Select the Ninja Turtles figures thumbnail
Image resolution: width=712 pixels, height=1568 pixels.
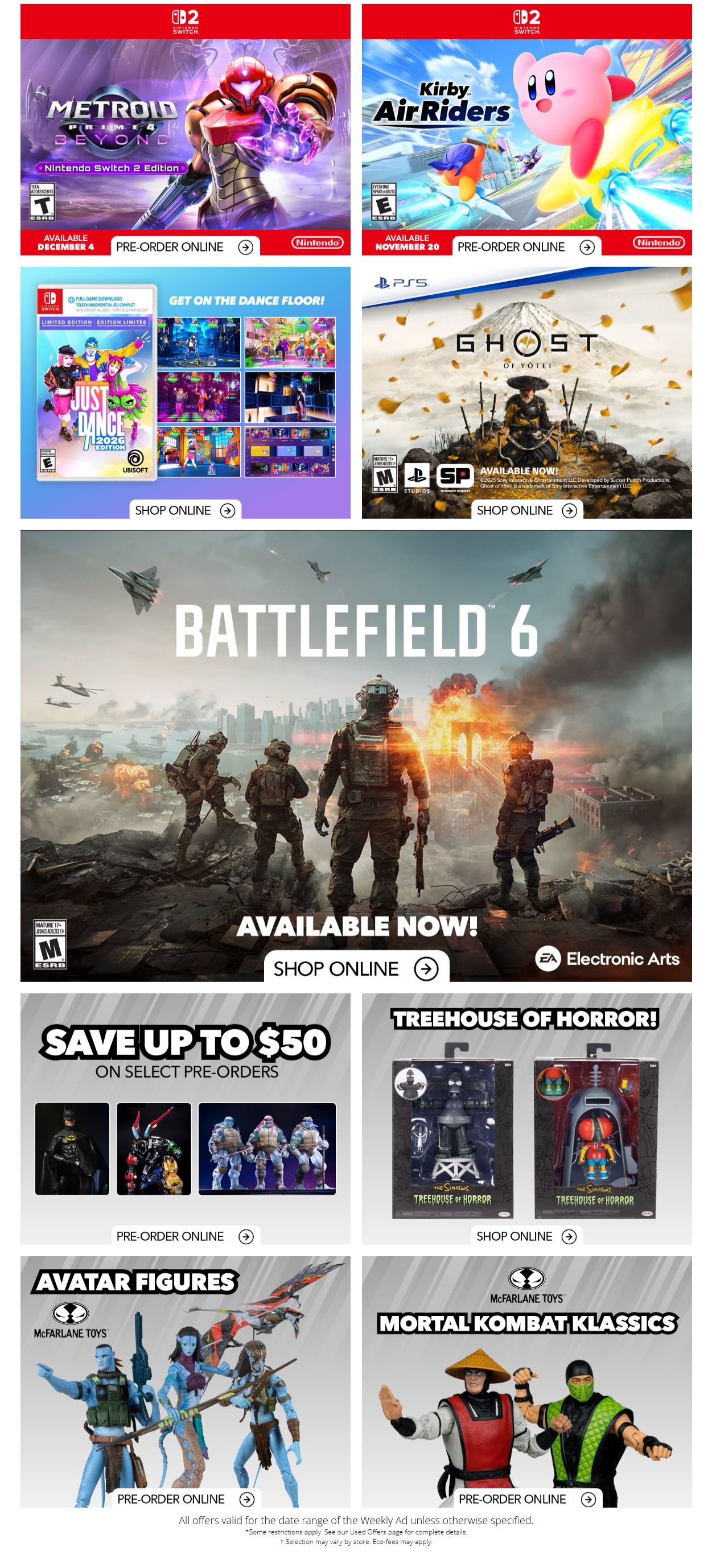tap(267, 1149)
